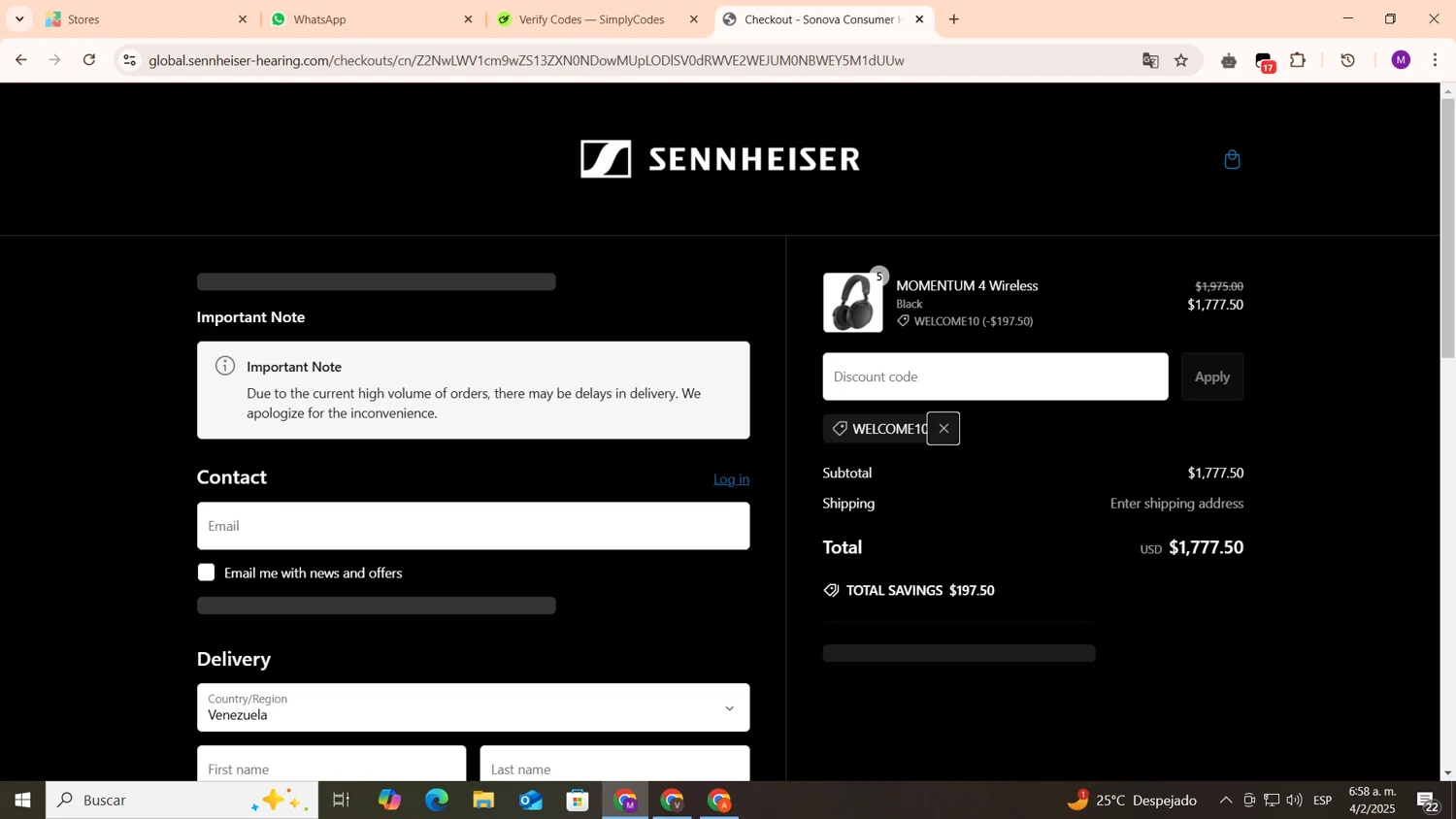
Task: Open the network tray icon
Action: coord(1271,801)
